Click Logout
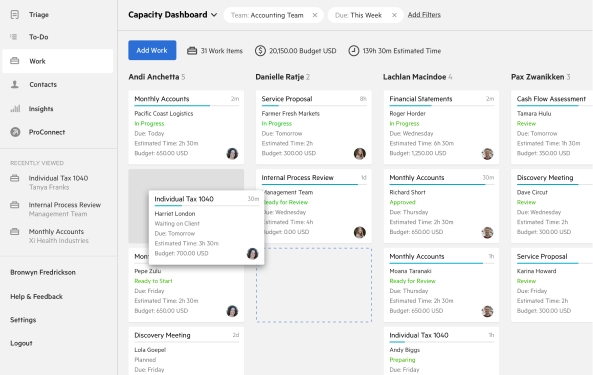Image resolution: width=593 pixels, height=375 pixels. [21, 343]
